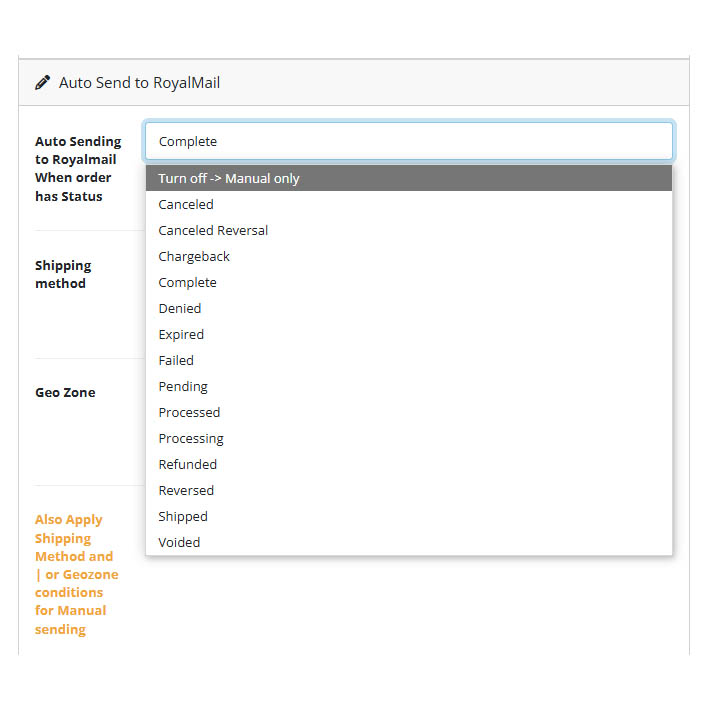Image resolution: width=710 pixels, height=710 pixels.
Task: Choose the Canceled status option
Action: [409, 204]
